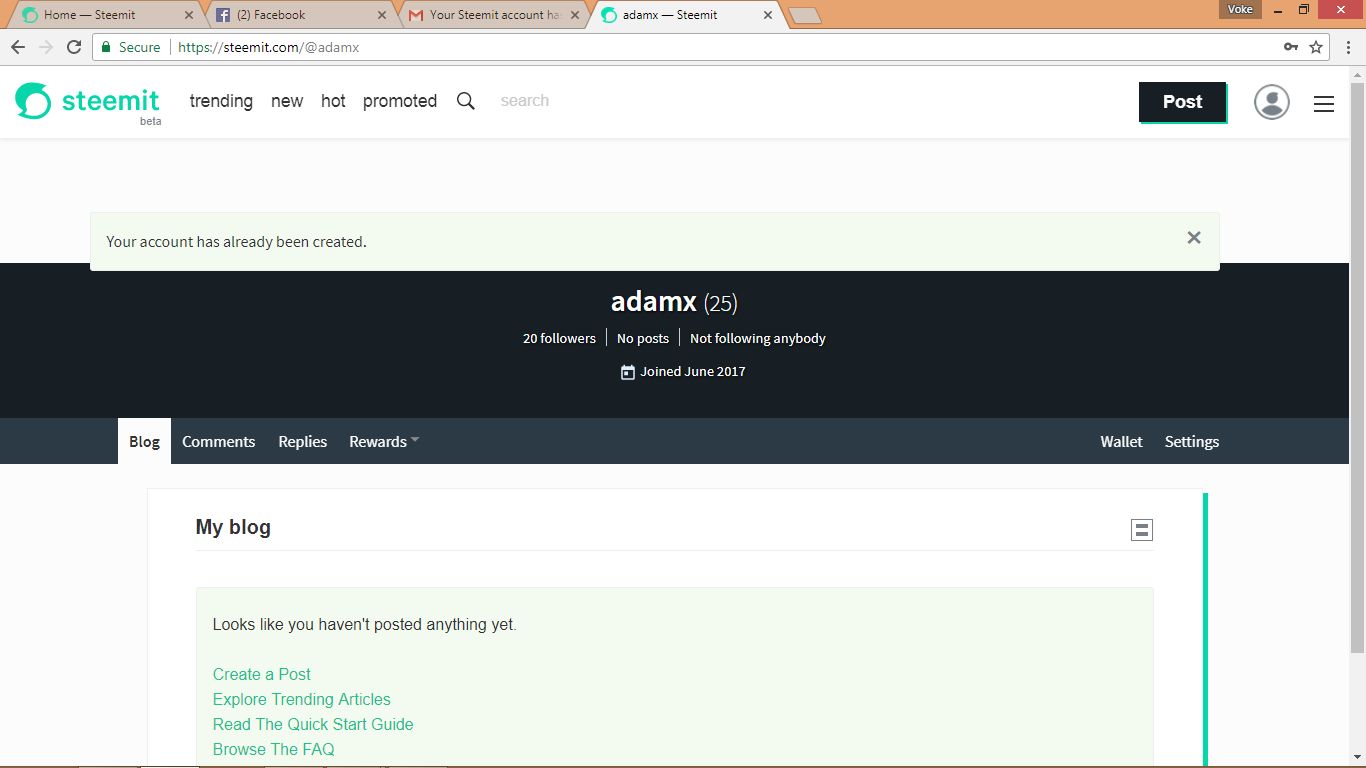Screen dimensions: 1366x768
Task: Close the Home — Steemit tab
Action: point(189,15)
